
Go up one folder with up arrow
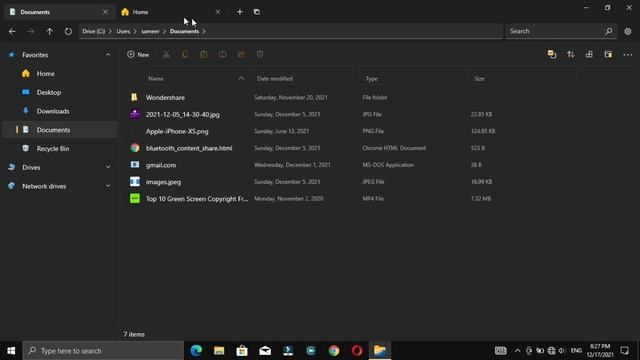point(49,31)
